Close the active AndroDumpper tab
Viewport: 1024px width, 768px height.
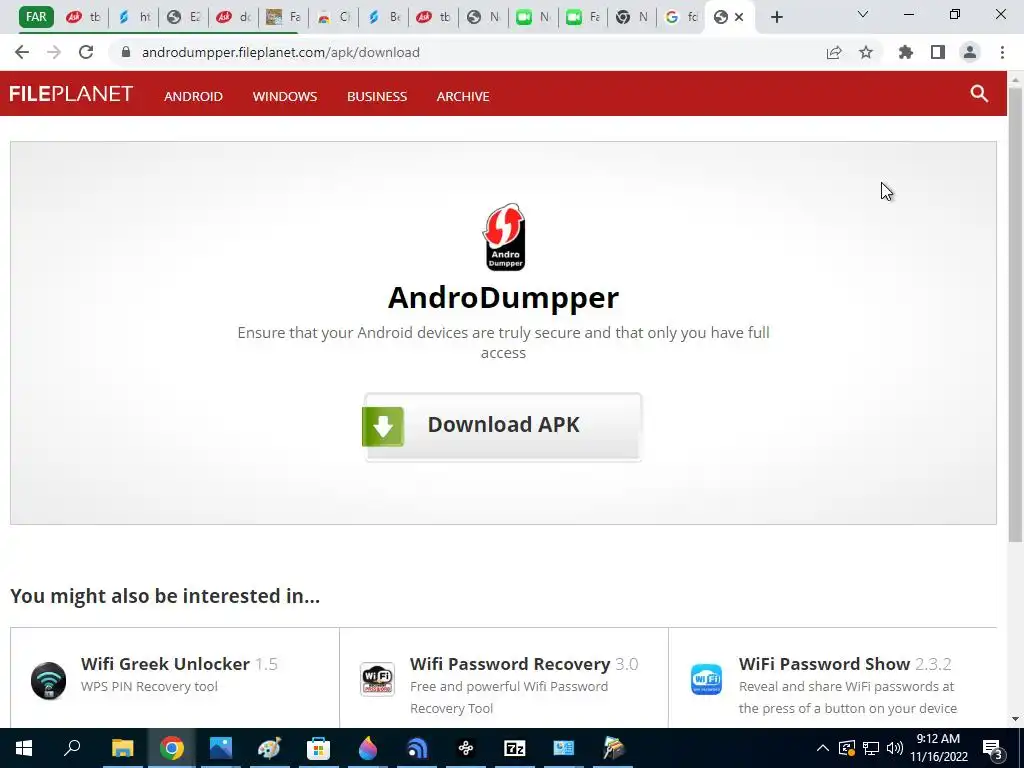[x=739, y=17]
